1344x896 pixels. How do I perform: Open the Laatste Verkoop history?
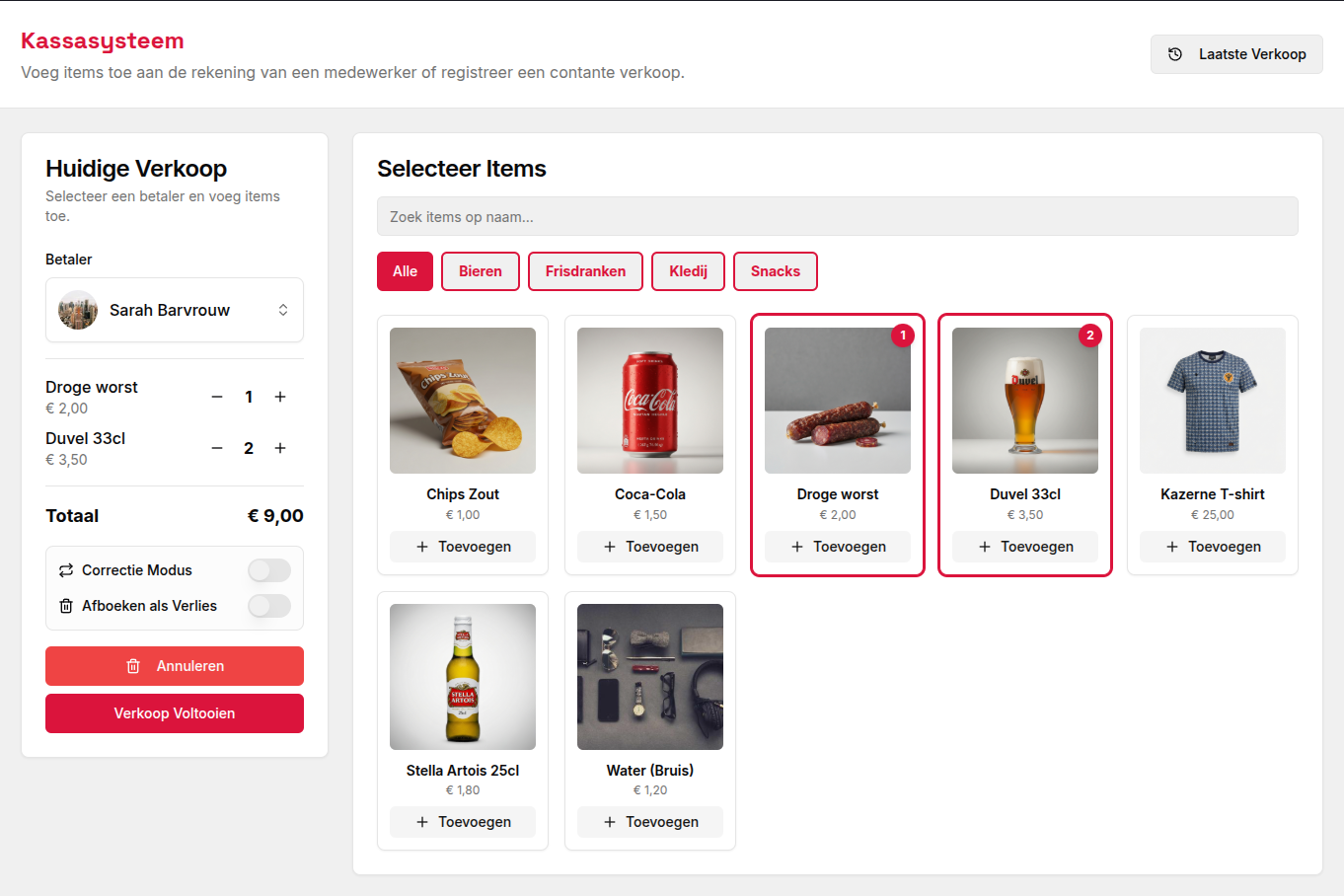[x=1236, y=54]
